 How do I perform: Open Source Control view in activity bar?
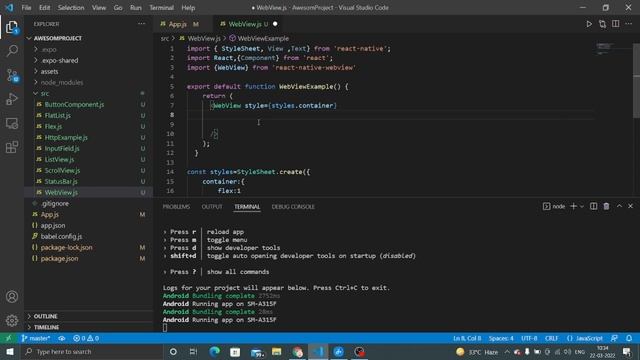[12, 76]
